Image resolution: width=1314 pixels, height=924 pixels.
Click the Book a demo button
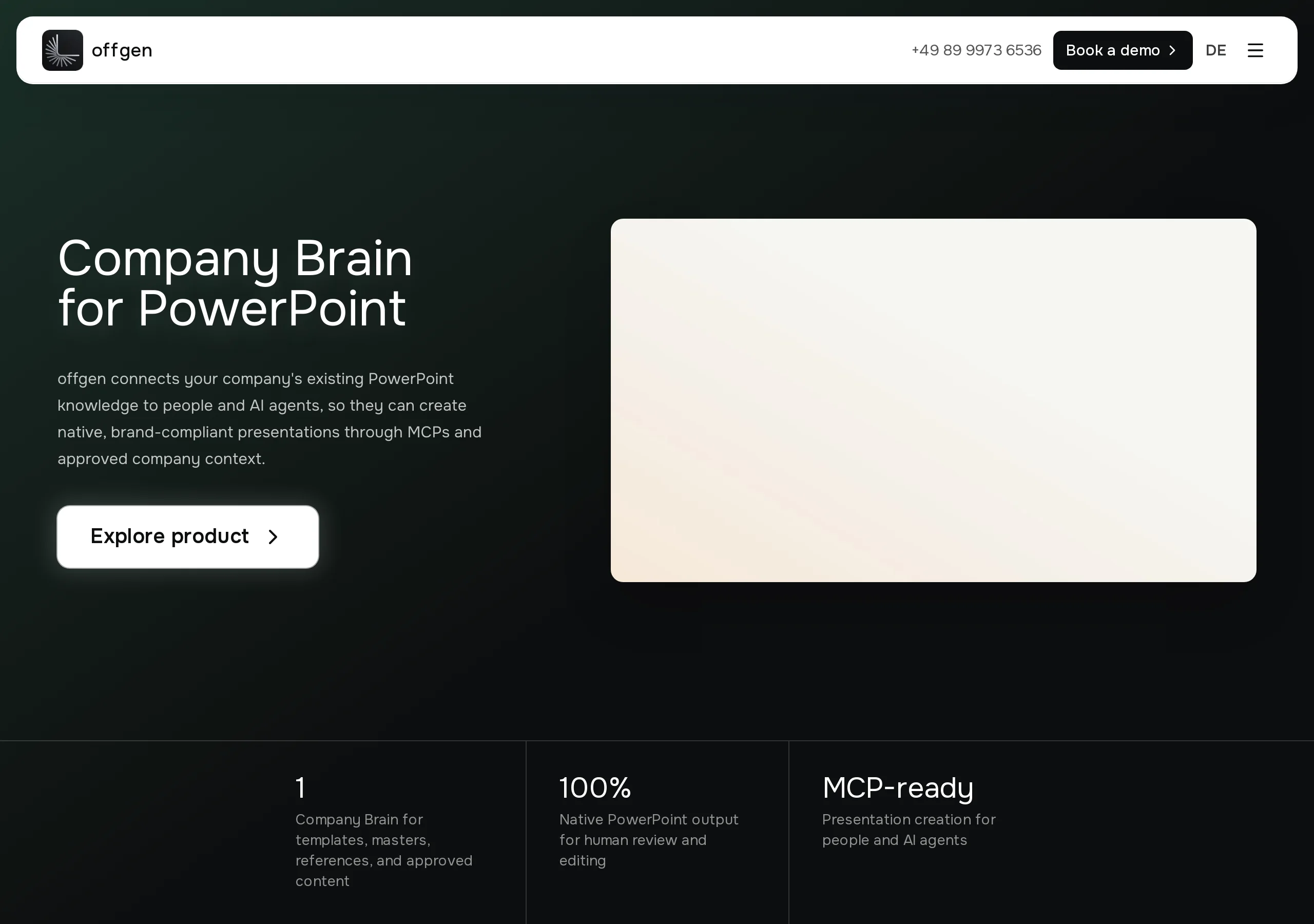coord(1122,50)
